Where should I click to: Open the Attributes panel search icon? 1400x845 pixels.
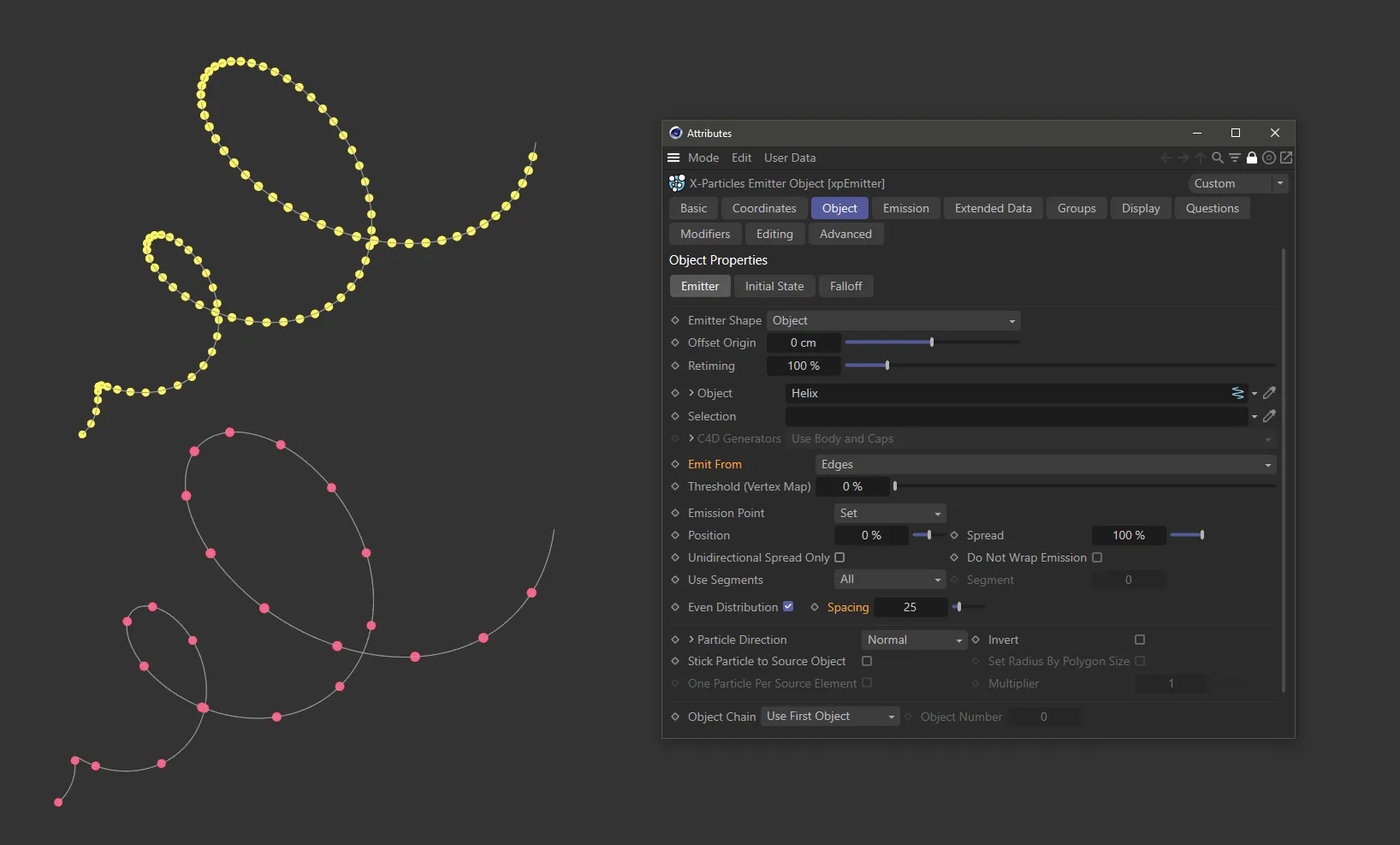(x=1217, y=158)
